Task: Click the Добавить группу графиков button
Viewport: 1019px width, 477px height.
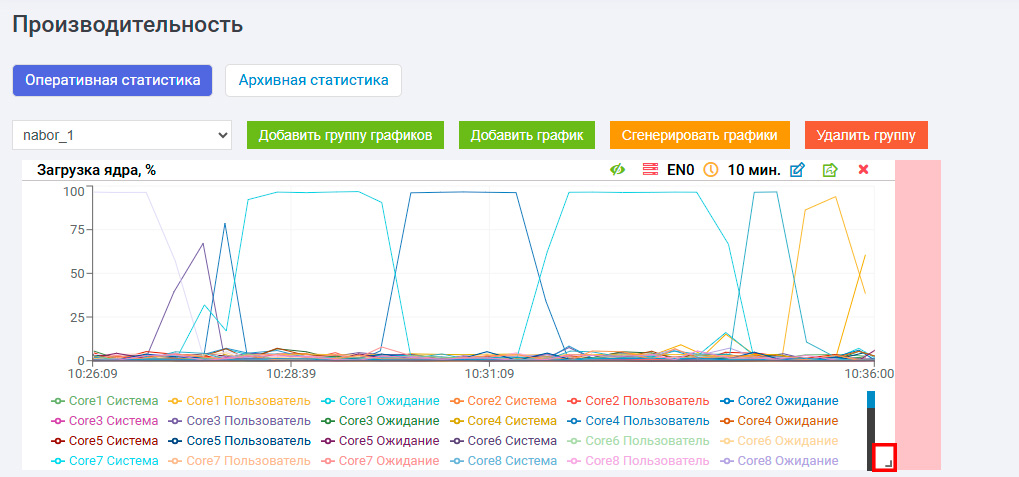Action: [345, 135]
